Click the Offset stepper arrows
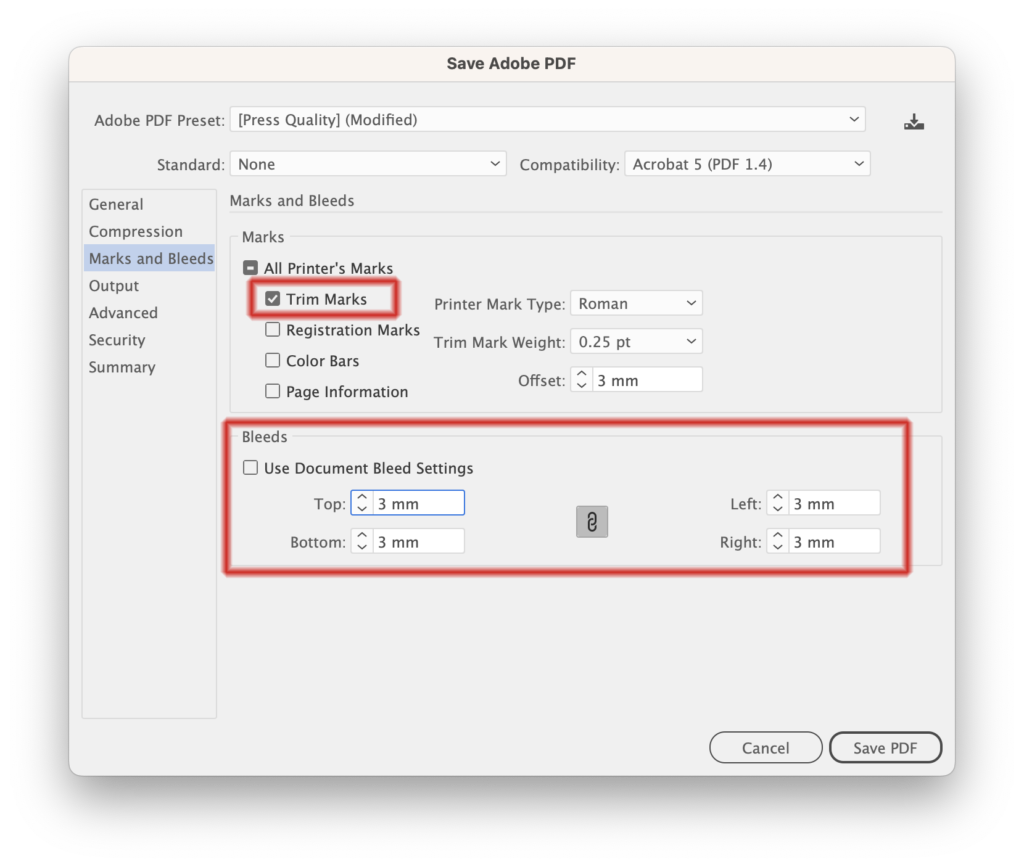The height and width of the screenshot is (867, 1024). 581,379
